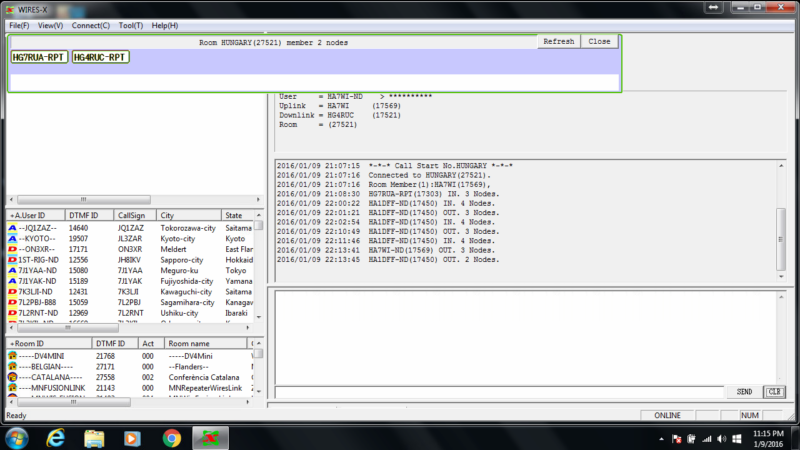Open Windows Media Player from the taskbar
Image resolution: width=800 pixels, height=450 pixels.
pos(132,437)
